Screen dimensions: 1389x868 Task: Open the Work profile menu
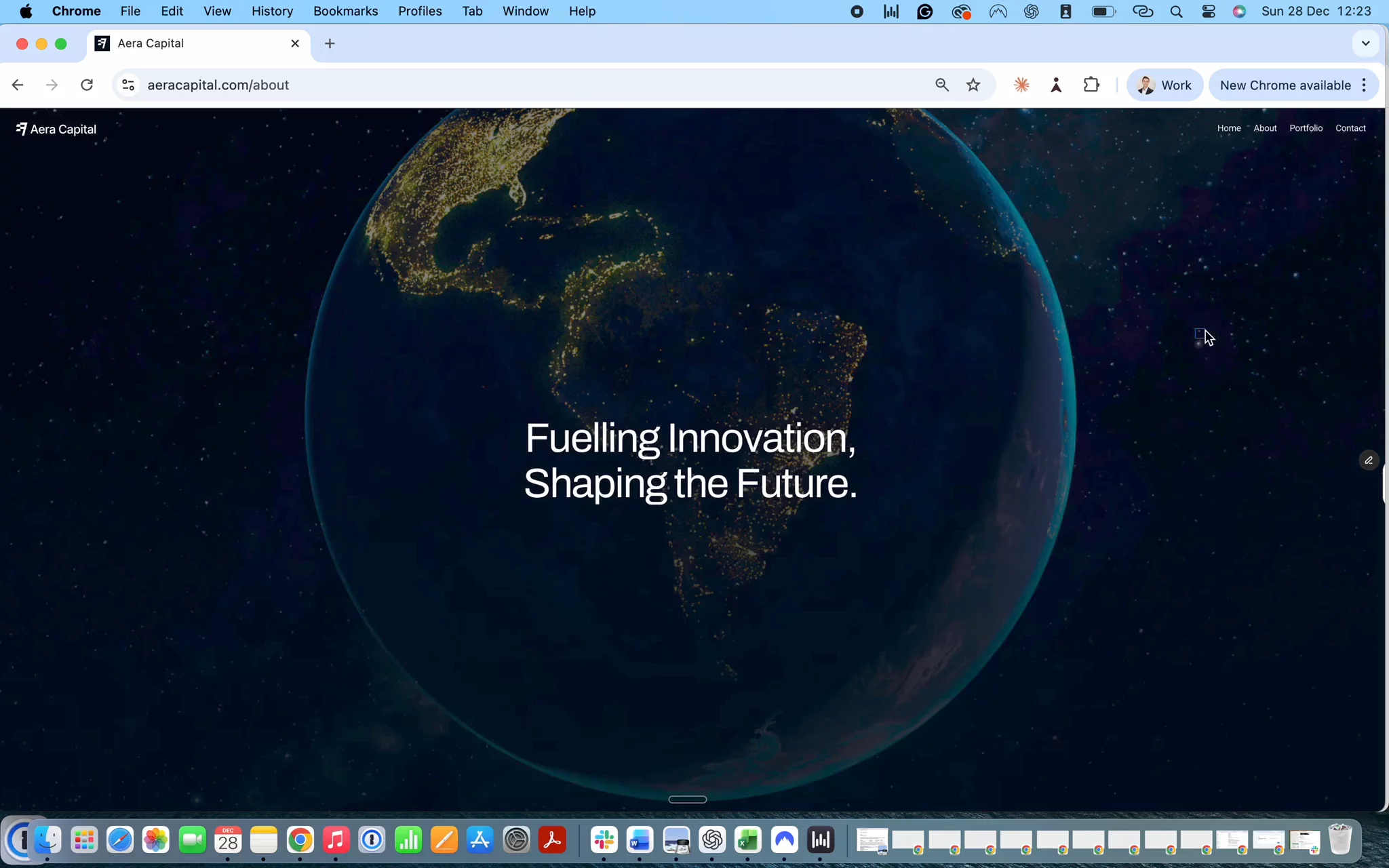pyautogui.click(x=1165, y=85)
